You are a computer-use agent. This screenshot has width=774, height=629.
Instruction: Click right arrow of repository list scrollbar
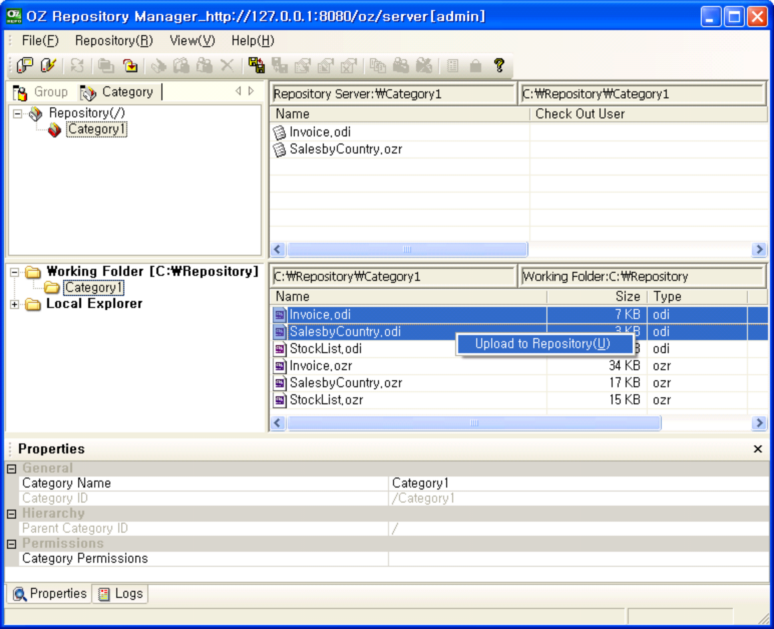click(x=759, y=249)
